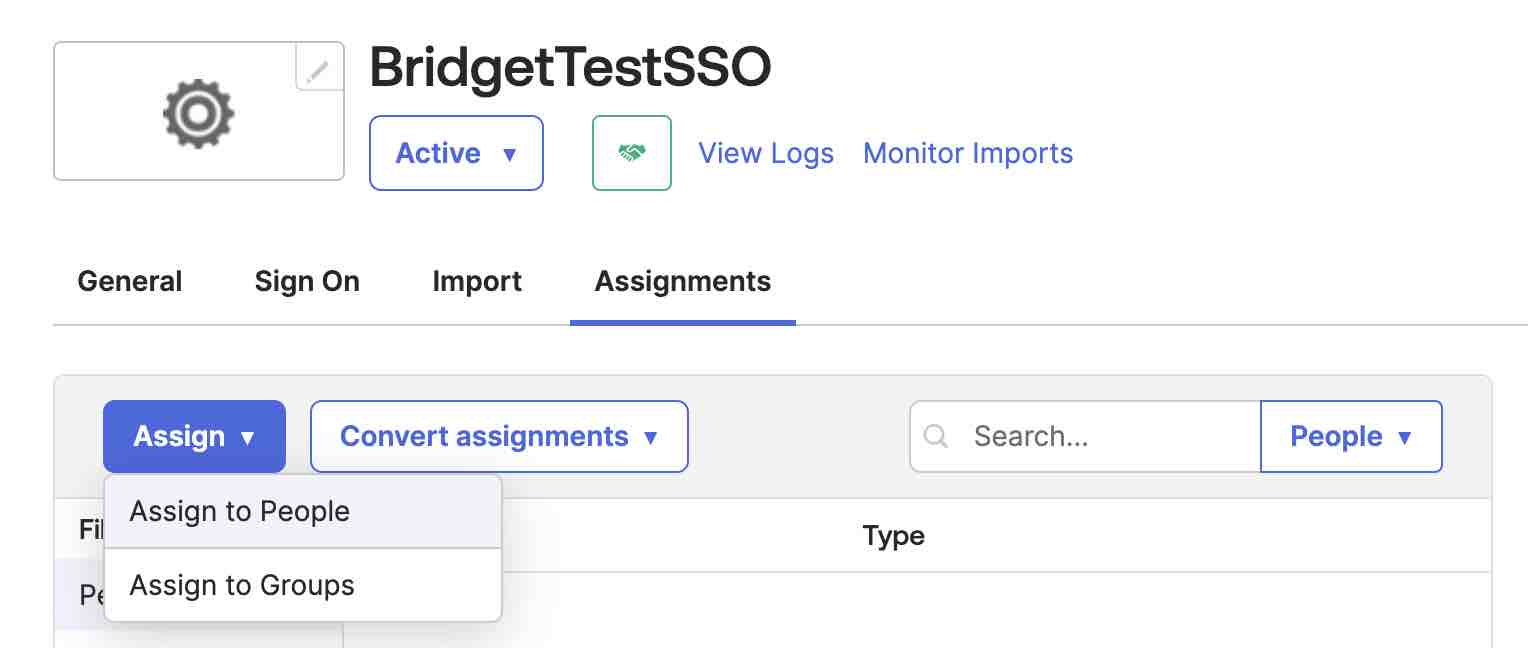
Task: Open Monitor Imports
Action: point(967,153)
